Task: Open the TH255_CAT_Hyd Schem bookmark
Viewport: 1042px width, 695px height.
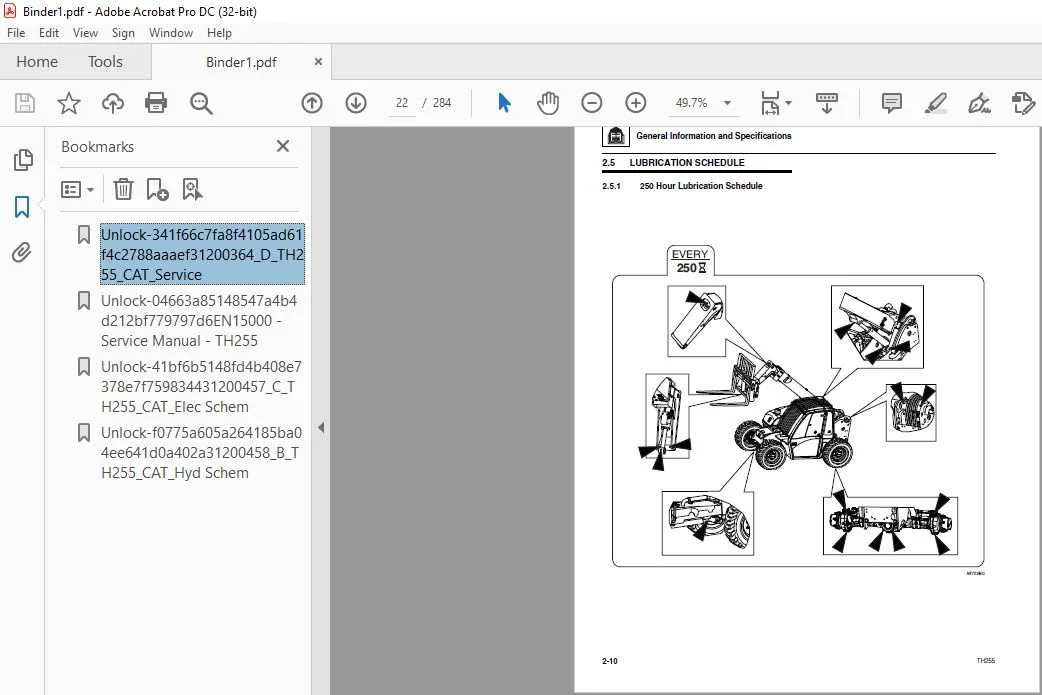Action: (x=201, y=452)
